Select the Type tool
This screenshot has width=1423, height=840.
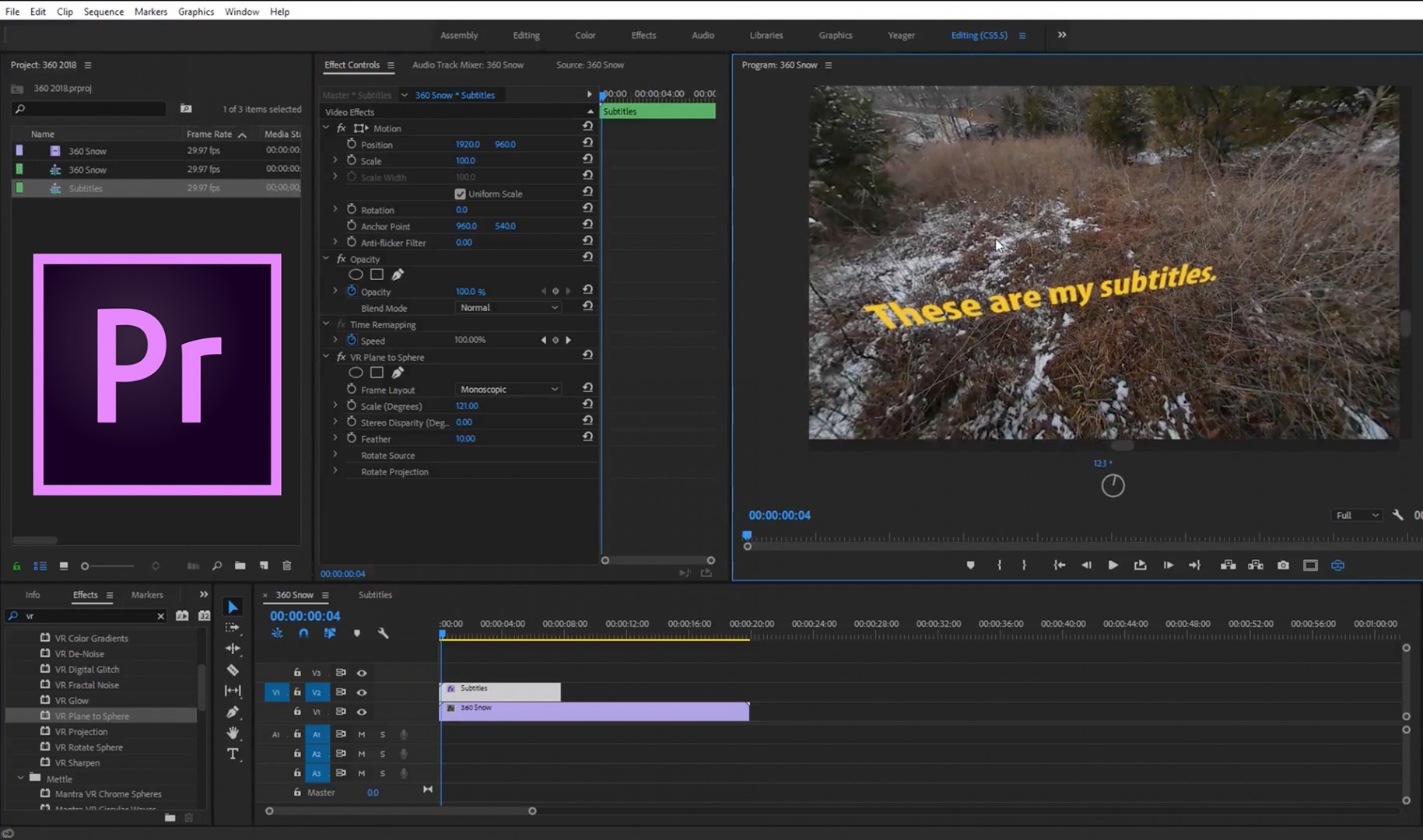(x=232, y=754)
